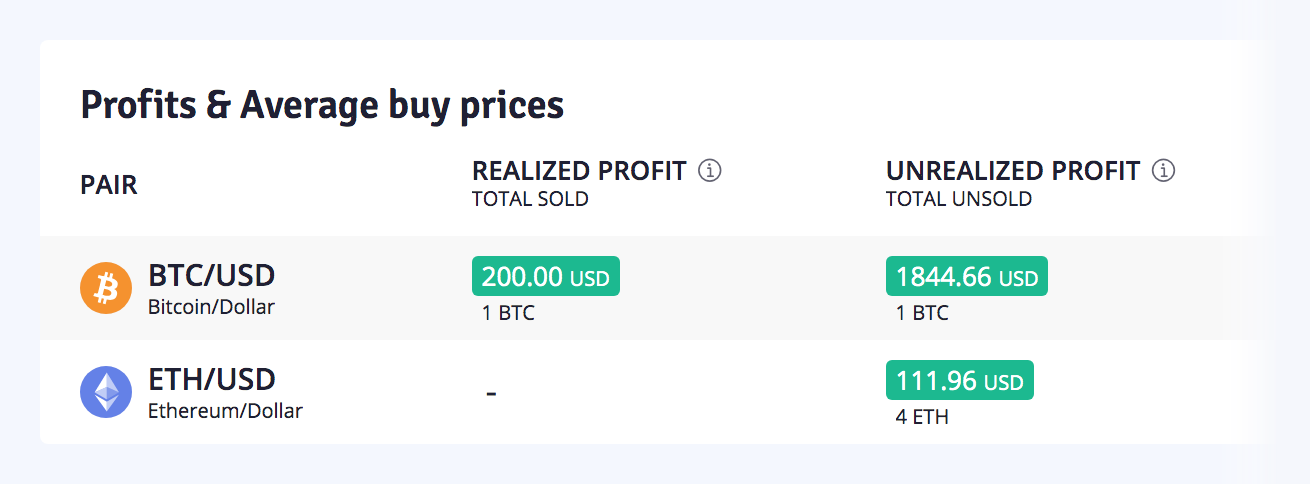This screenshot has width=1310, height=484.
Task: Select the BTC/USD pair label
Action: tap(211, 275)
